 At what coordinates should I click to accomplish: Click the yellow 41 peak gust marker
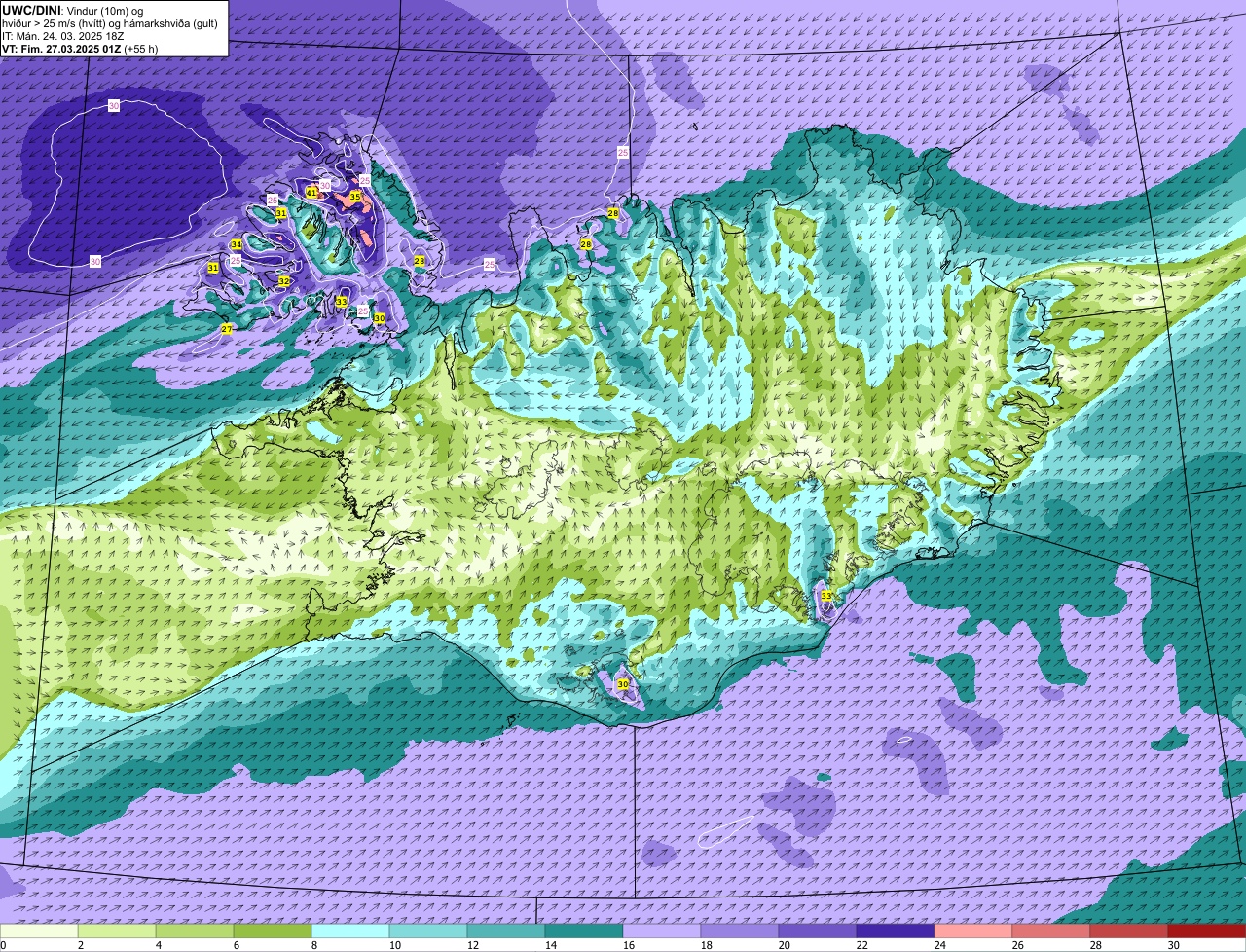point(311,192)
